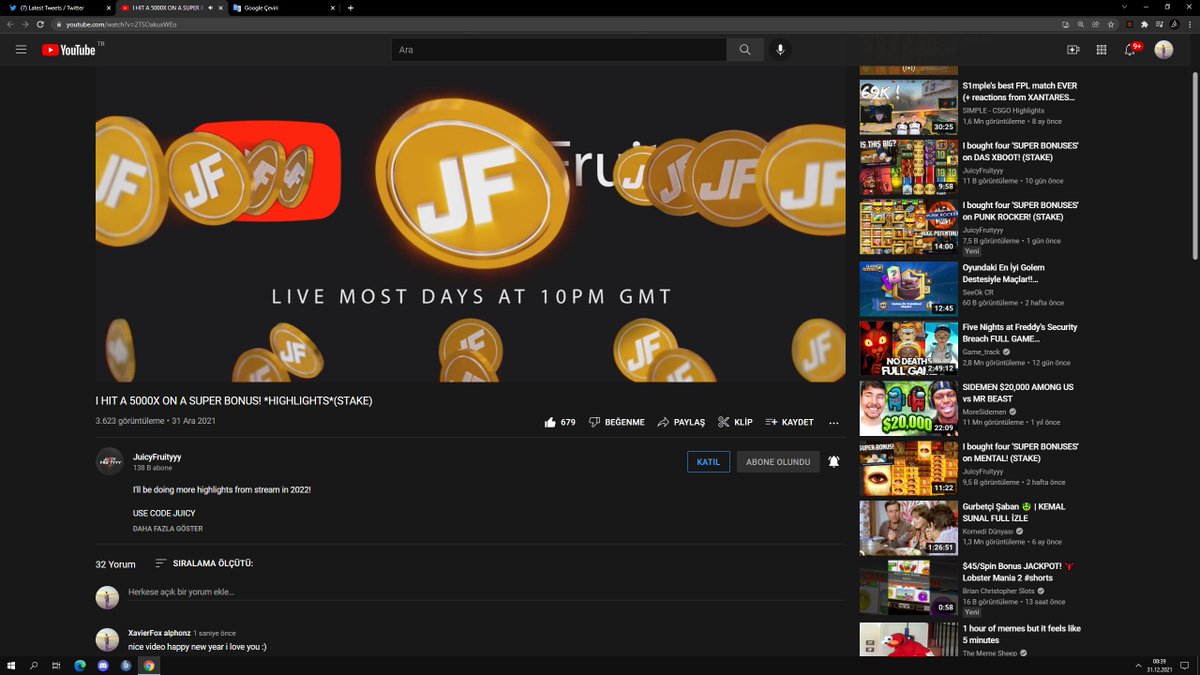Open the browser extensions puzzle icon

click(1145, 24)
